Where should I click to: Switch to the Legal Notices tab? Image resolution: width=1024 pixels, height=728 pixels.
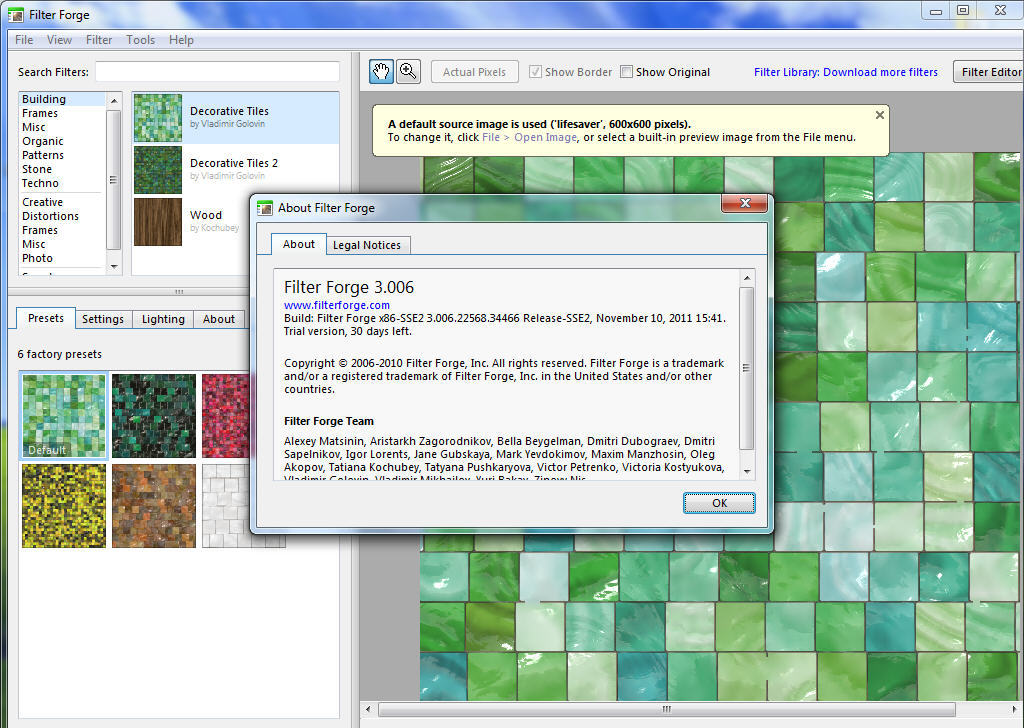coord(366,245)
